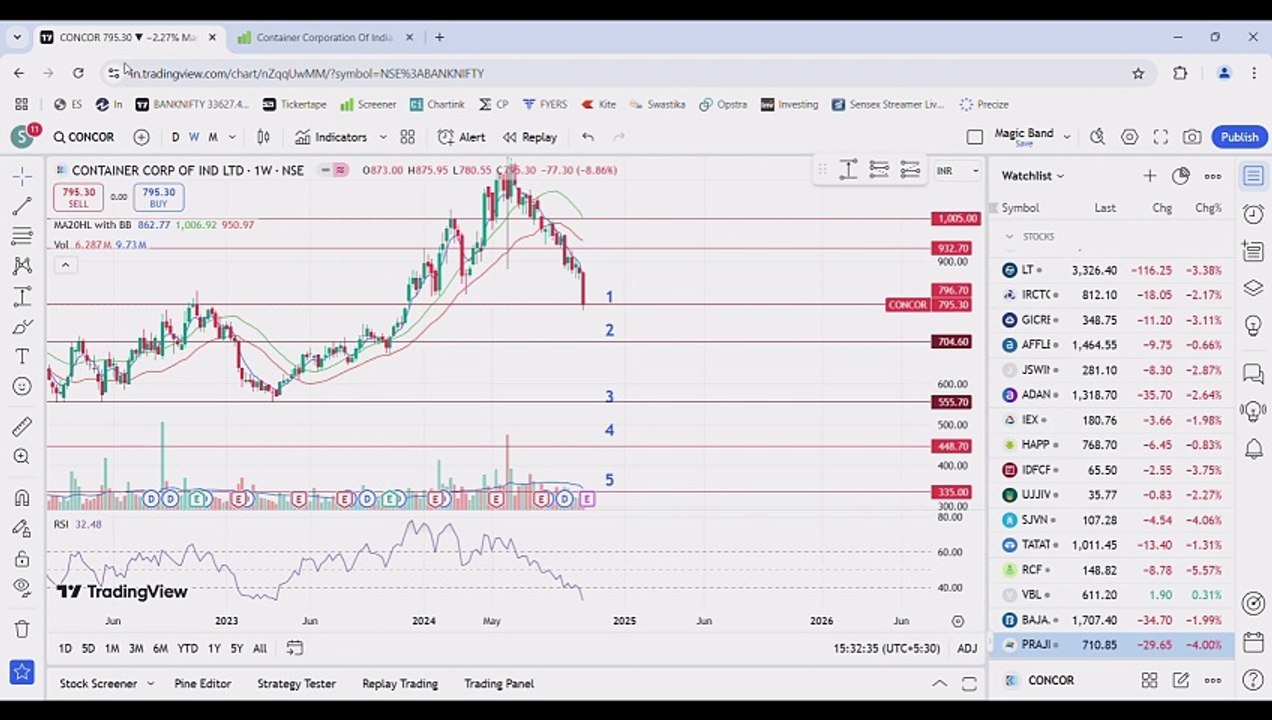Maximize the bottom panel
This screenshot has height=720, width=1272.
point(969,684)
